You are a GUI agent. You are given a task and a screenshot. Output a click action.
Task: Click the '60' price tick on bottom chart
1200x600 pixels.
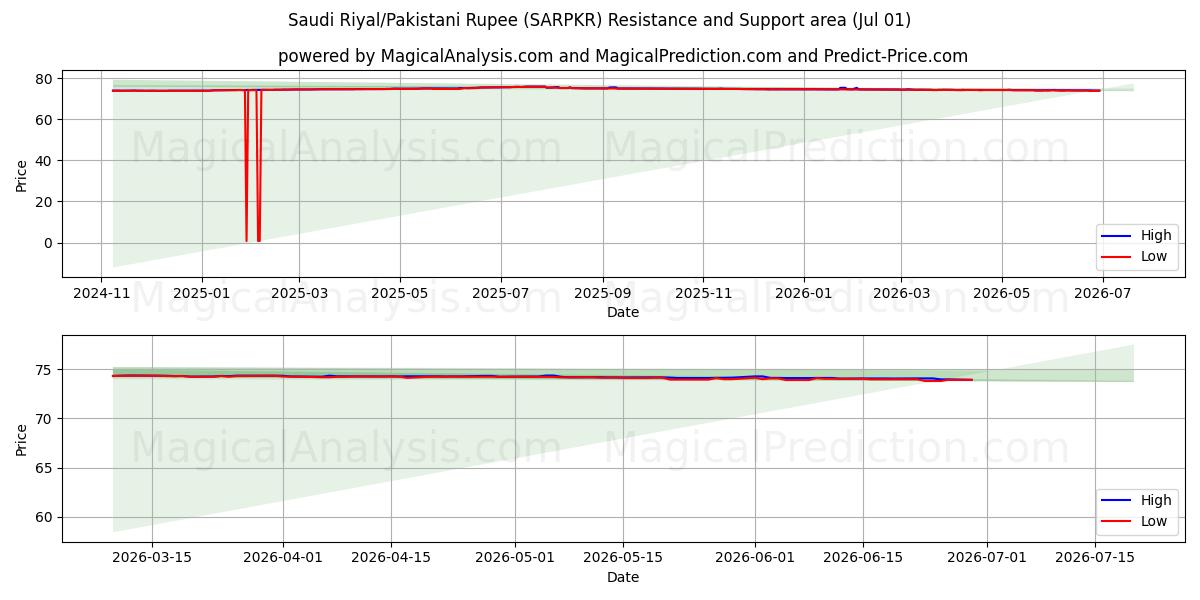point(46,517)
